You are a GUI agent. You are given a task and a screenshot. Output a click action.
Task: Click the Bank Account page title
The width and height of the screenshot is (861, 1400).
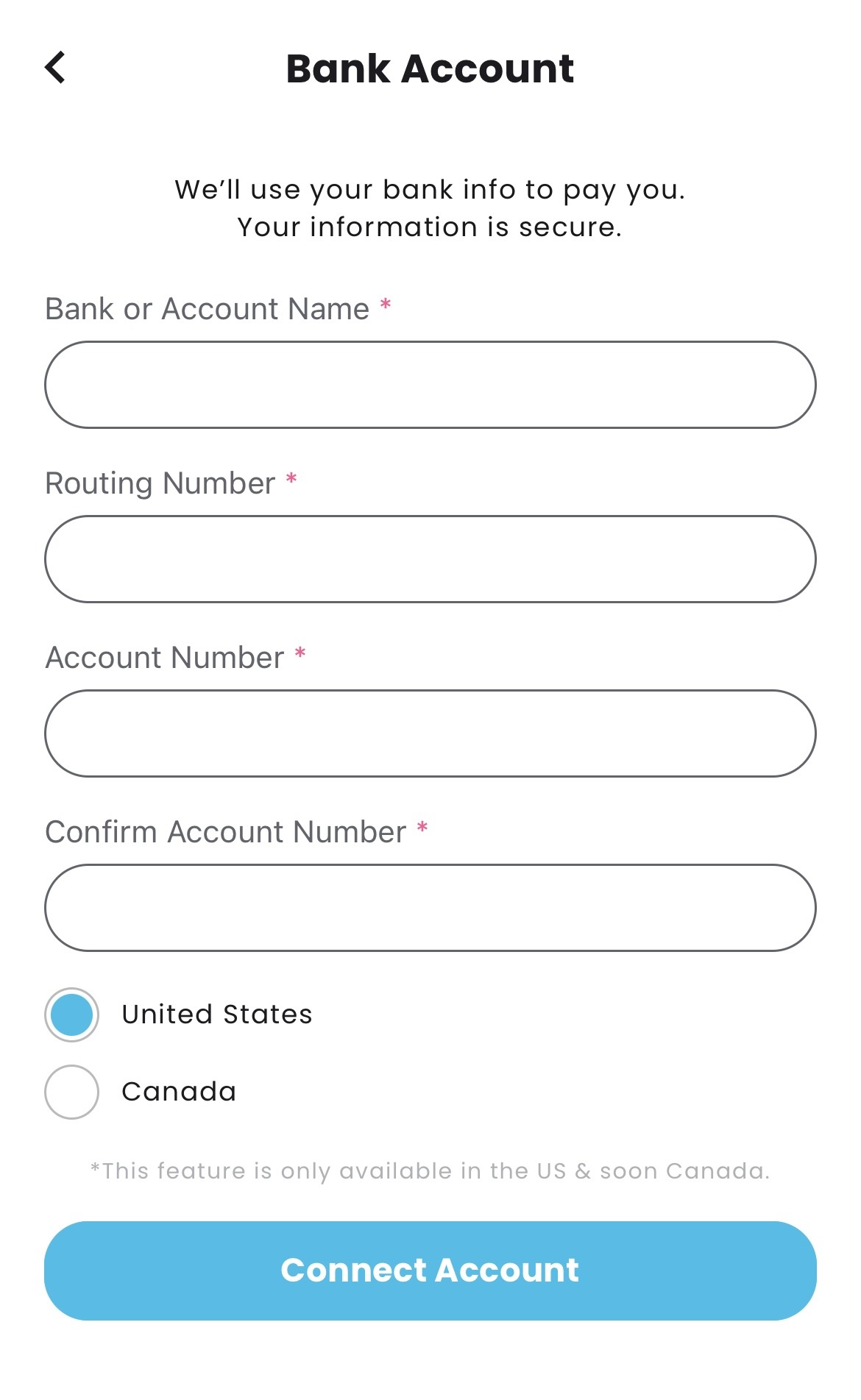click(x=430, y=68)
